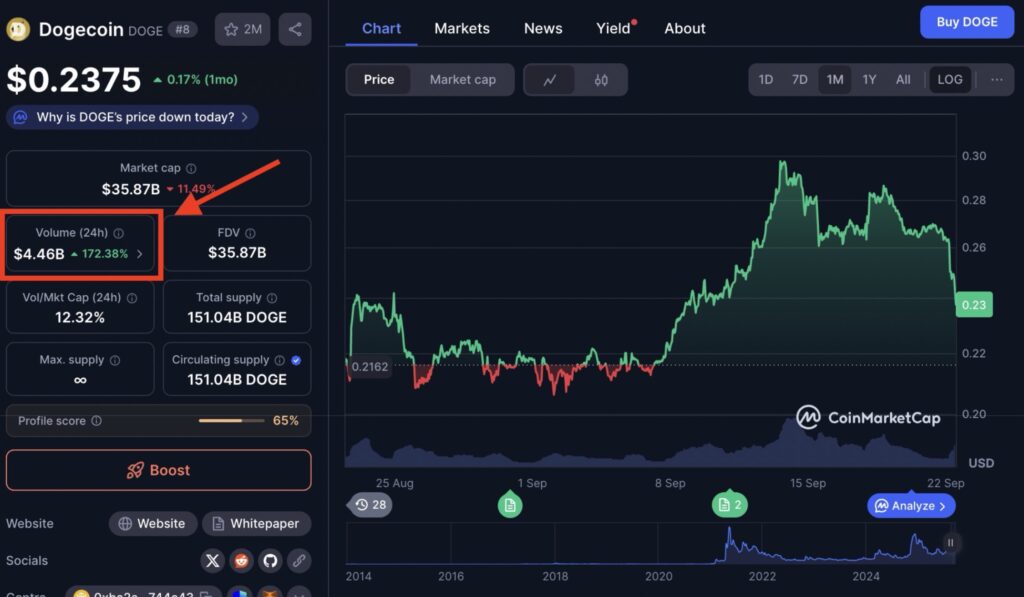The image size is (1024, 597).
Task: Click the 65% profile score value
Action: pos(285,421)
